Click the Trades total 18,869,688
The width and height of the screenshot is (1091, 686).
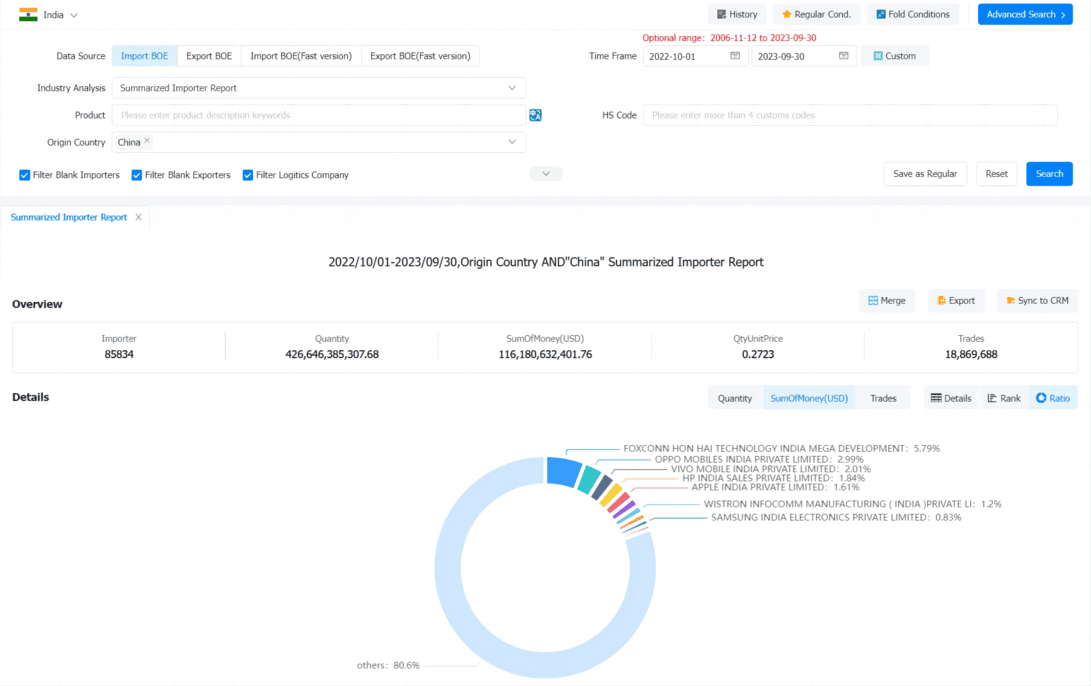coord(971,354)
